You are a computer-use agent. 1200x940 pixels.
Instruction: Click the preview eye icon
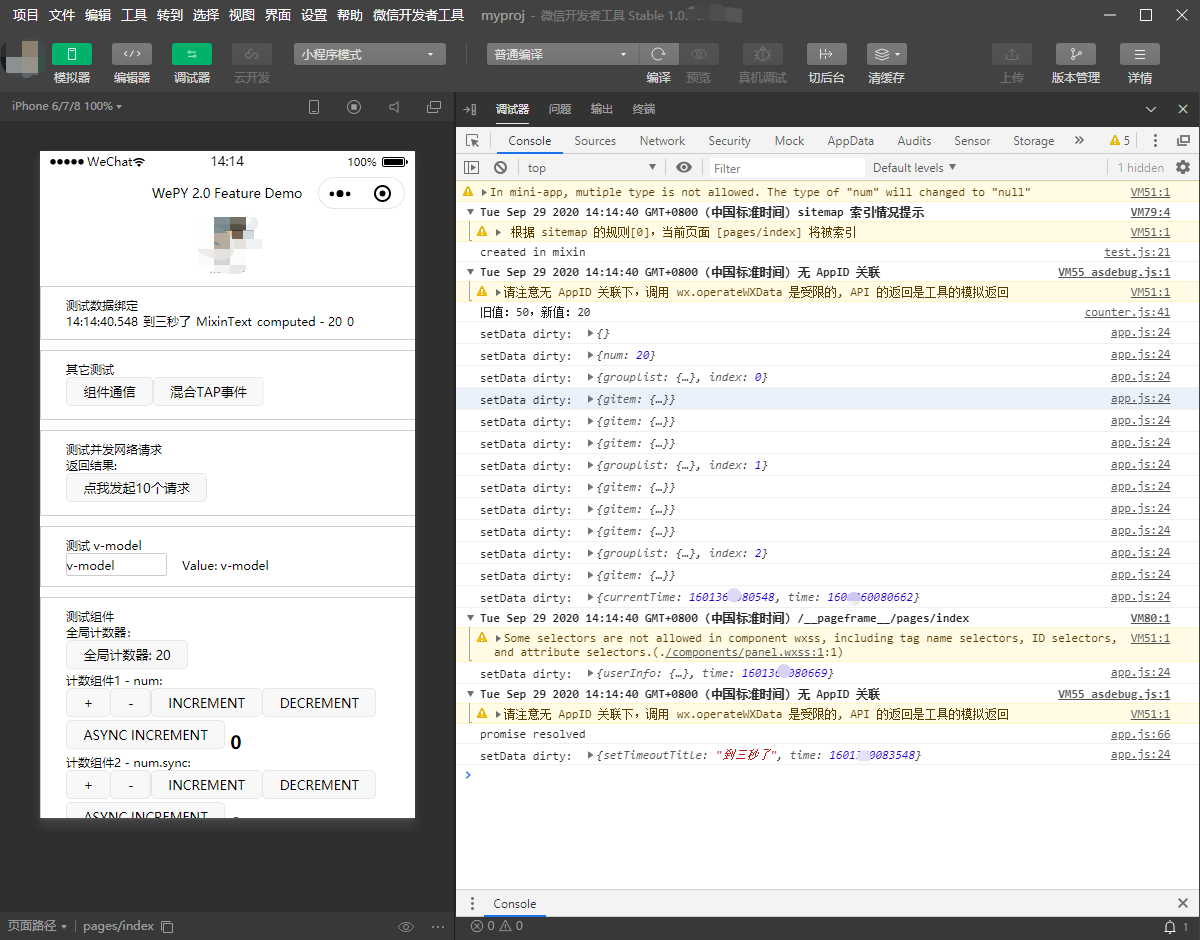point(699,55)
